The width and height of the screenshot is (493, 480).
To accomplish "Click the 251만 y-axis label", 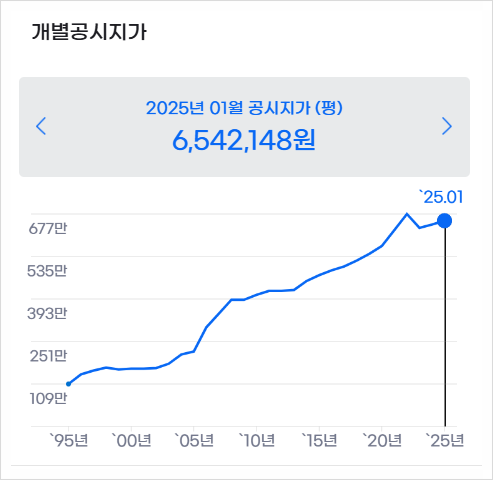I will (48, 356).
